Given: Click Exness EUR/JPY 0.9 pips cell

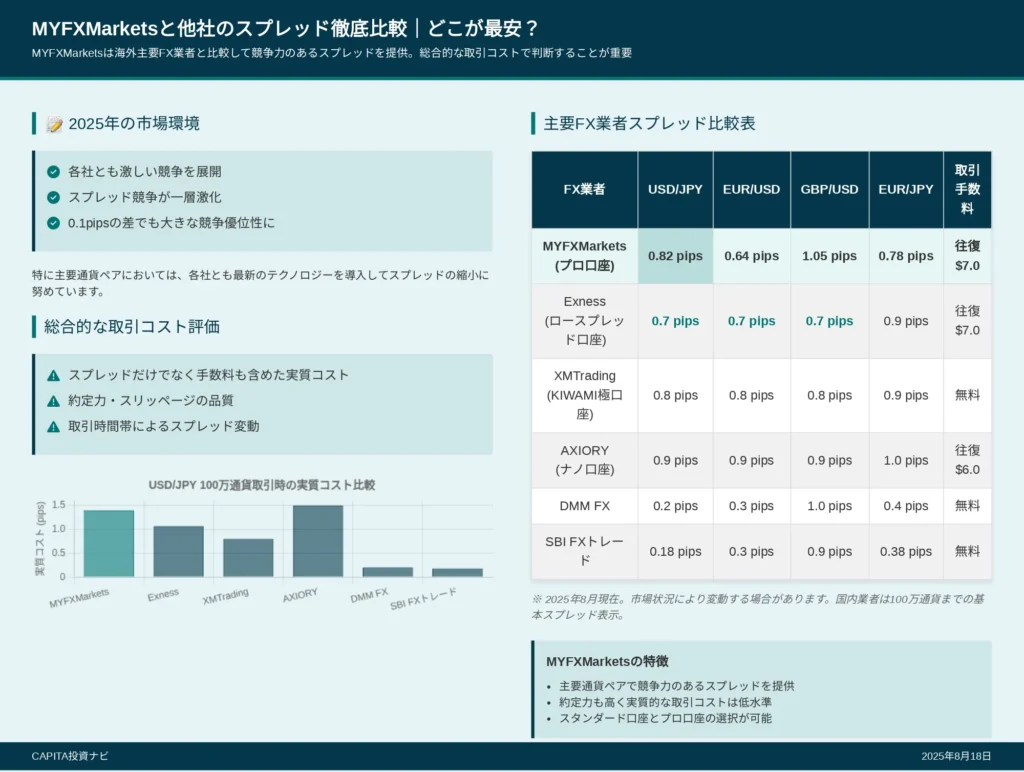Looking at the screenshot, I should 906,321.
